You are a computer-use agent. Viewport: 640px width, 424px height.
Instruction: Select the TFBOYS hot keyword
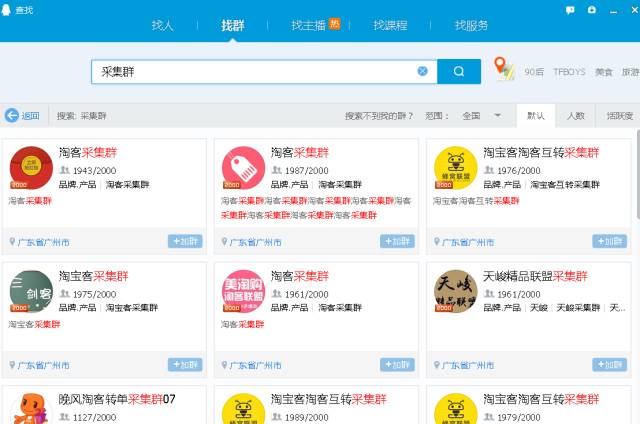569,72
